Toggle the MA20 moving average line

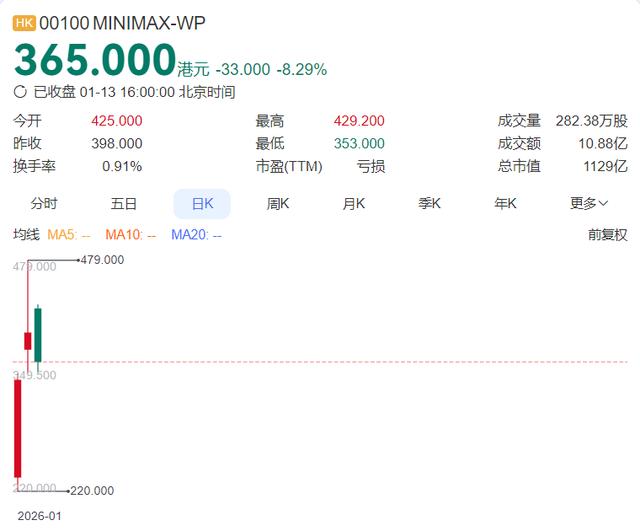(196, 235)
